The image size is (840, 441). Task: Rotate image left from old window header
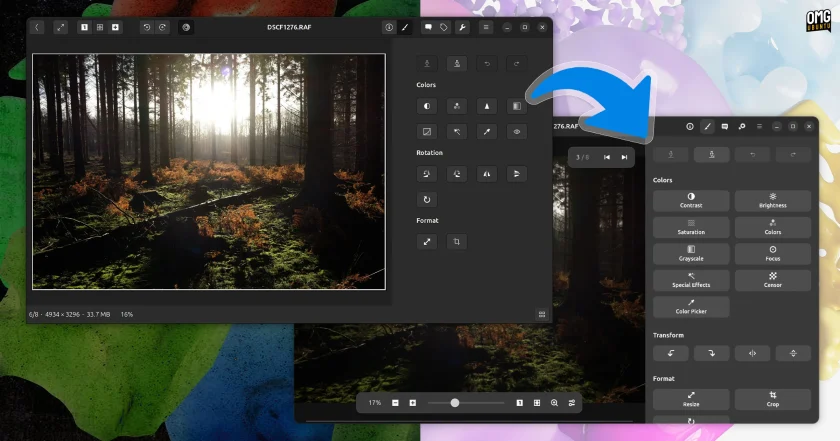[146, 27]
